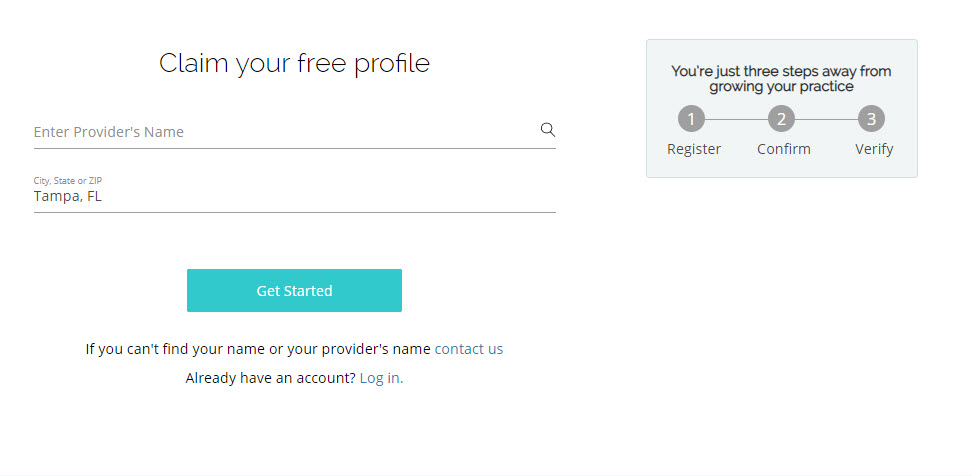Click the Tampa, FL location field

tap(294, 196)
